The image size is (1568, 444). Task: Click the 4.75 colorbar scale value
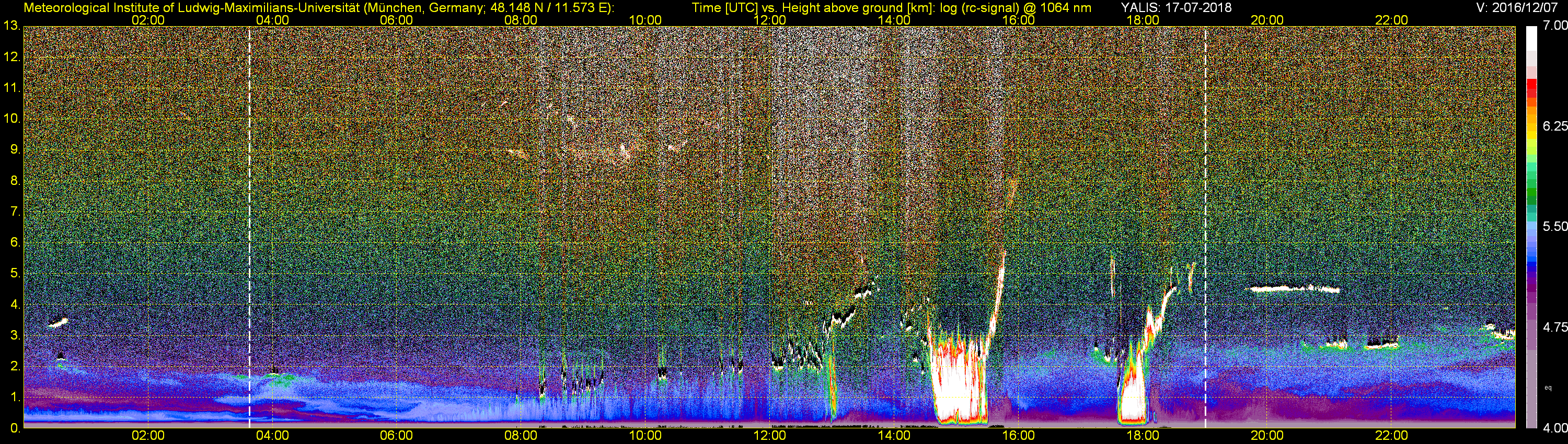tap(1555, 327)
